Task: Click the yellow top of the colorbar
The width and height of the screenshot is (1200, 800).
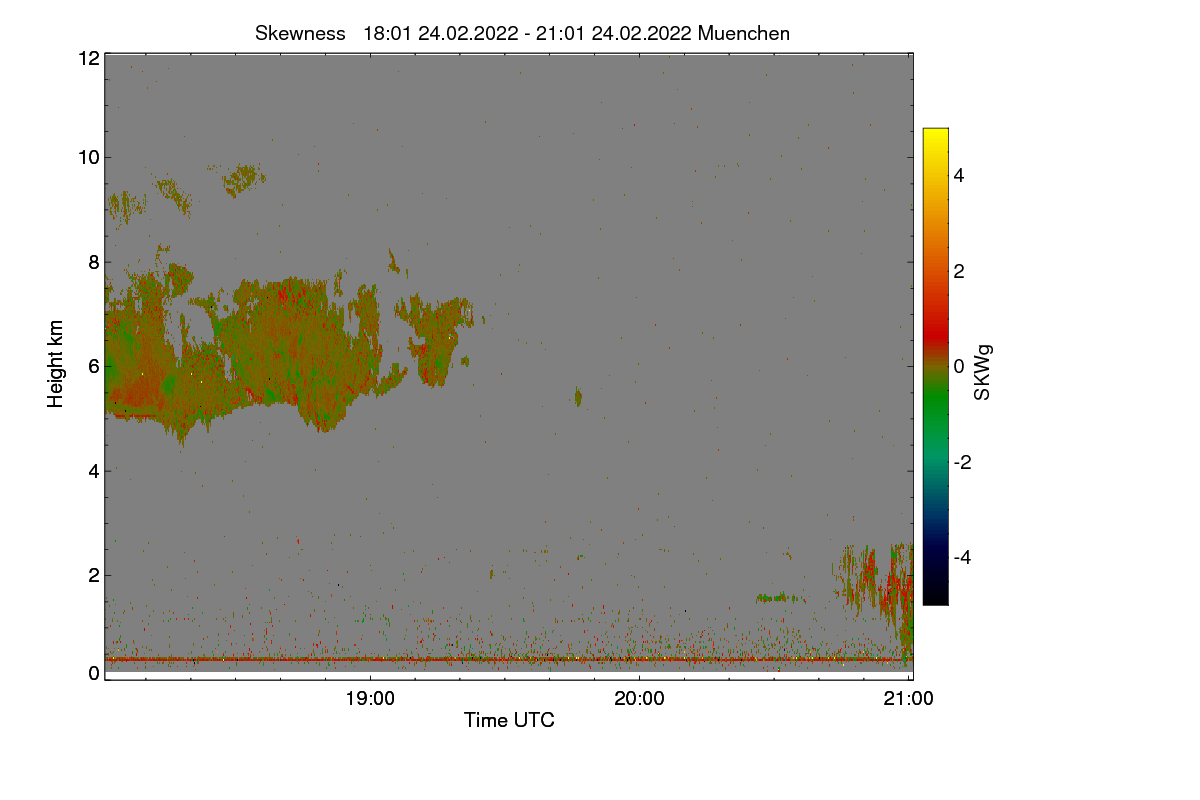Action: [935, 138]
